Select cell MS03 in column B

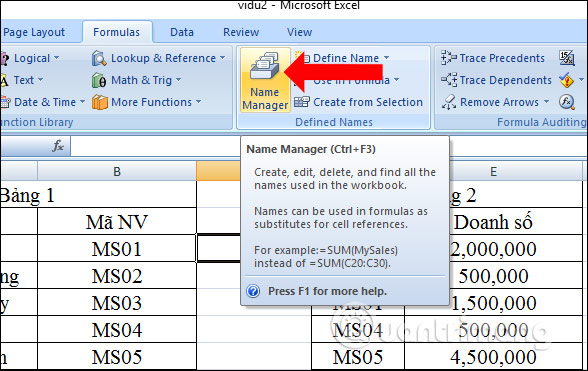pyautogui.click(x=117, y=302)
